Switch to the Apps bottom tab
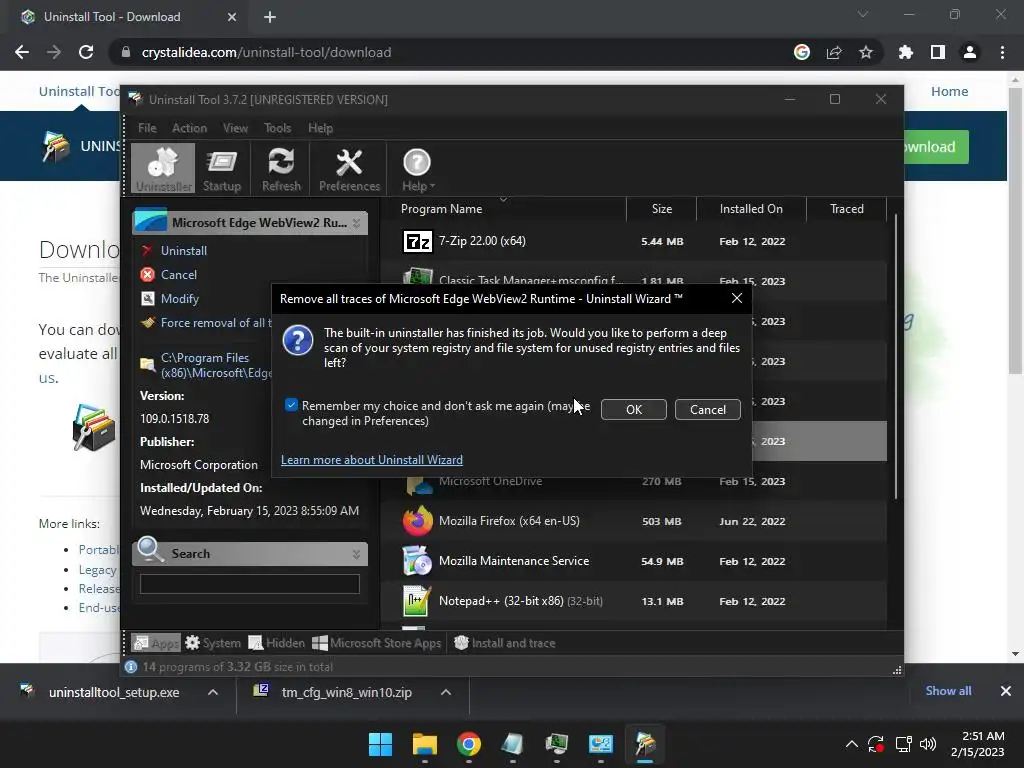Viewport: 1024px width, 768px height. (x=155, y=643)
